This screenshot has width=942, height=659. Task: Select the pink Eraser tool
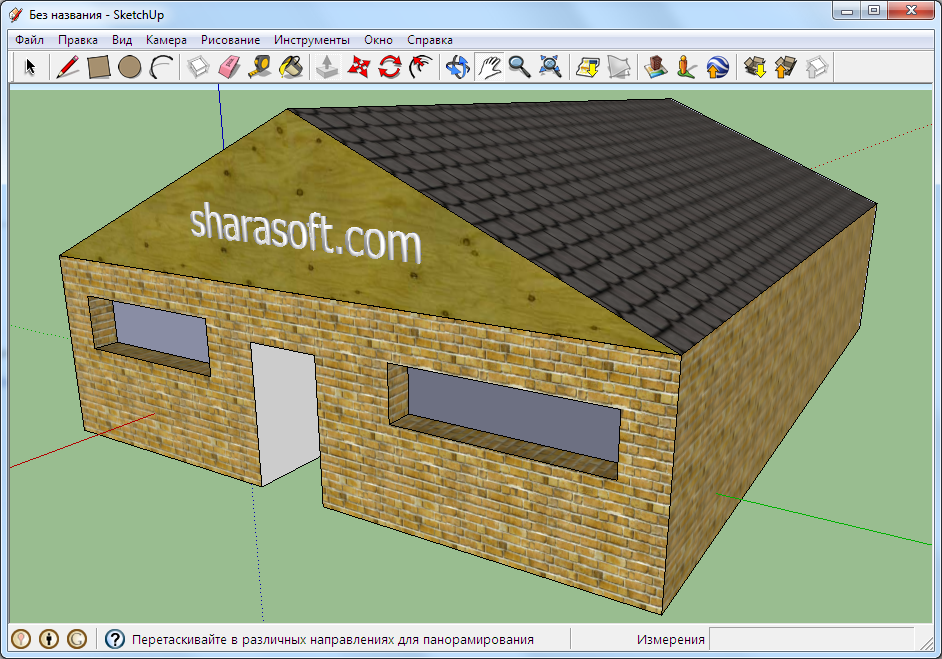click(229, 67)
